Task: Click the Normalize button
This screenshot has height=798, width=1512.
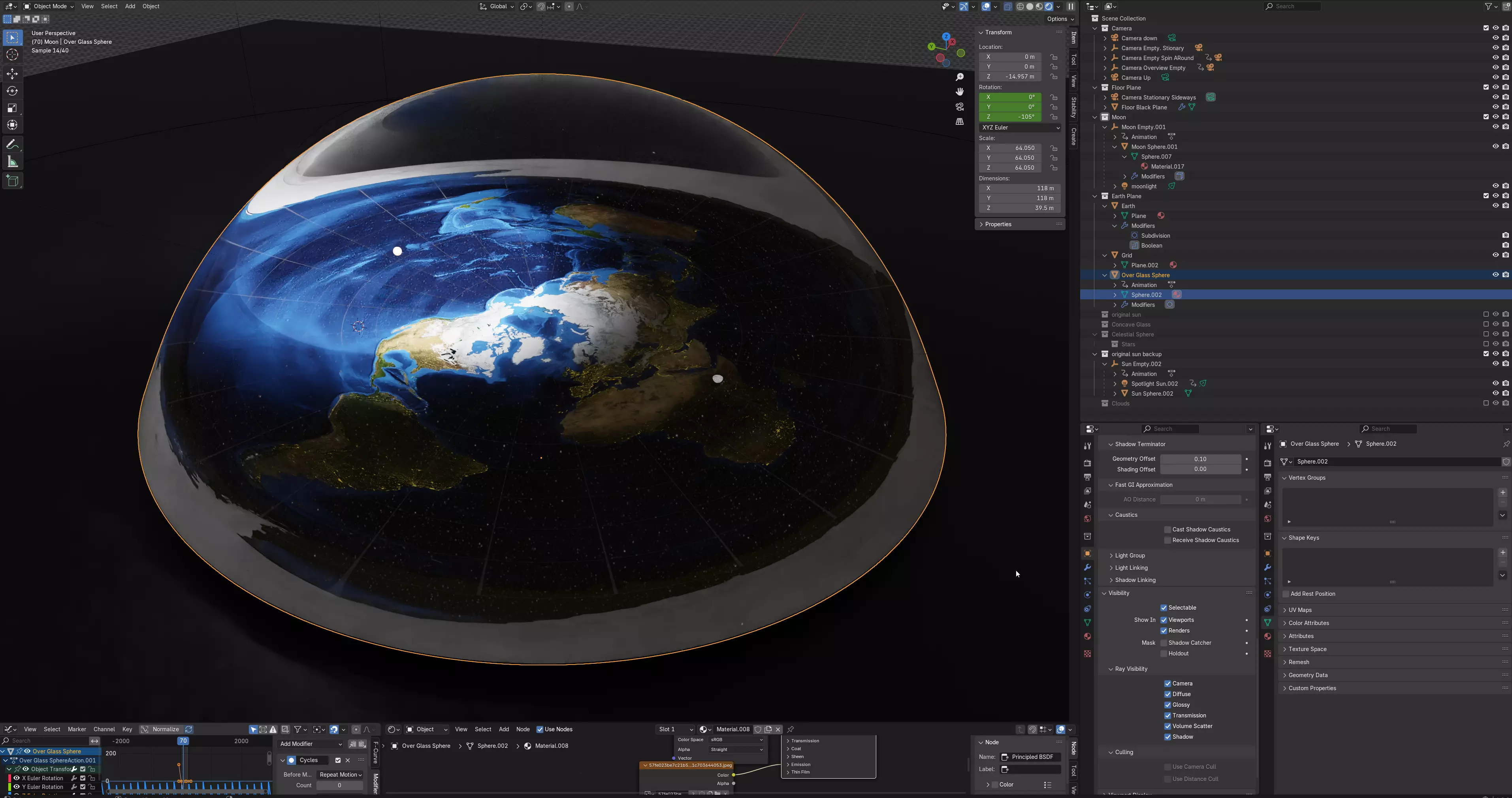Action: pos(165,729)
